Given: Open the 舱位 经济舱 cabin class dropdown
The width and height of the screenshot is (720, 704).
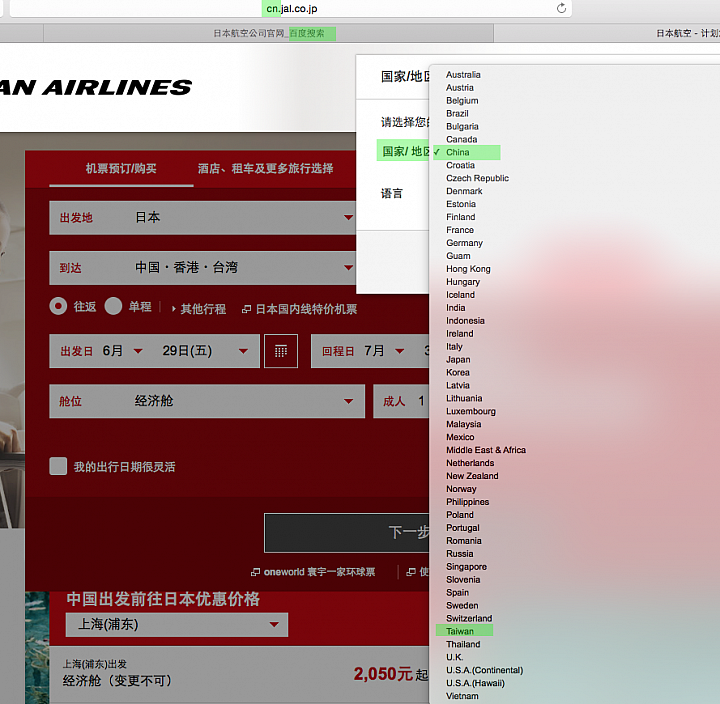Looking at the screenshot, I should pyautogui.click(x=207, y=401).
